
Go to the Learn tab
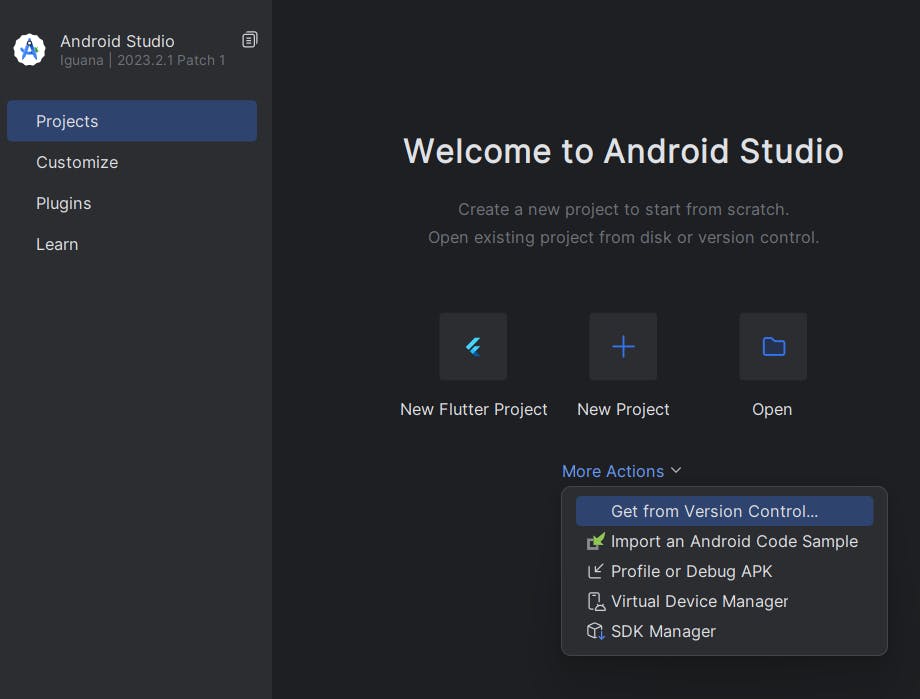(57, 244)
